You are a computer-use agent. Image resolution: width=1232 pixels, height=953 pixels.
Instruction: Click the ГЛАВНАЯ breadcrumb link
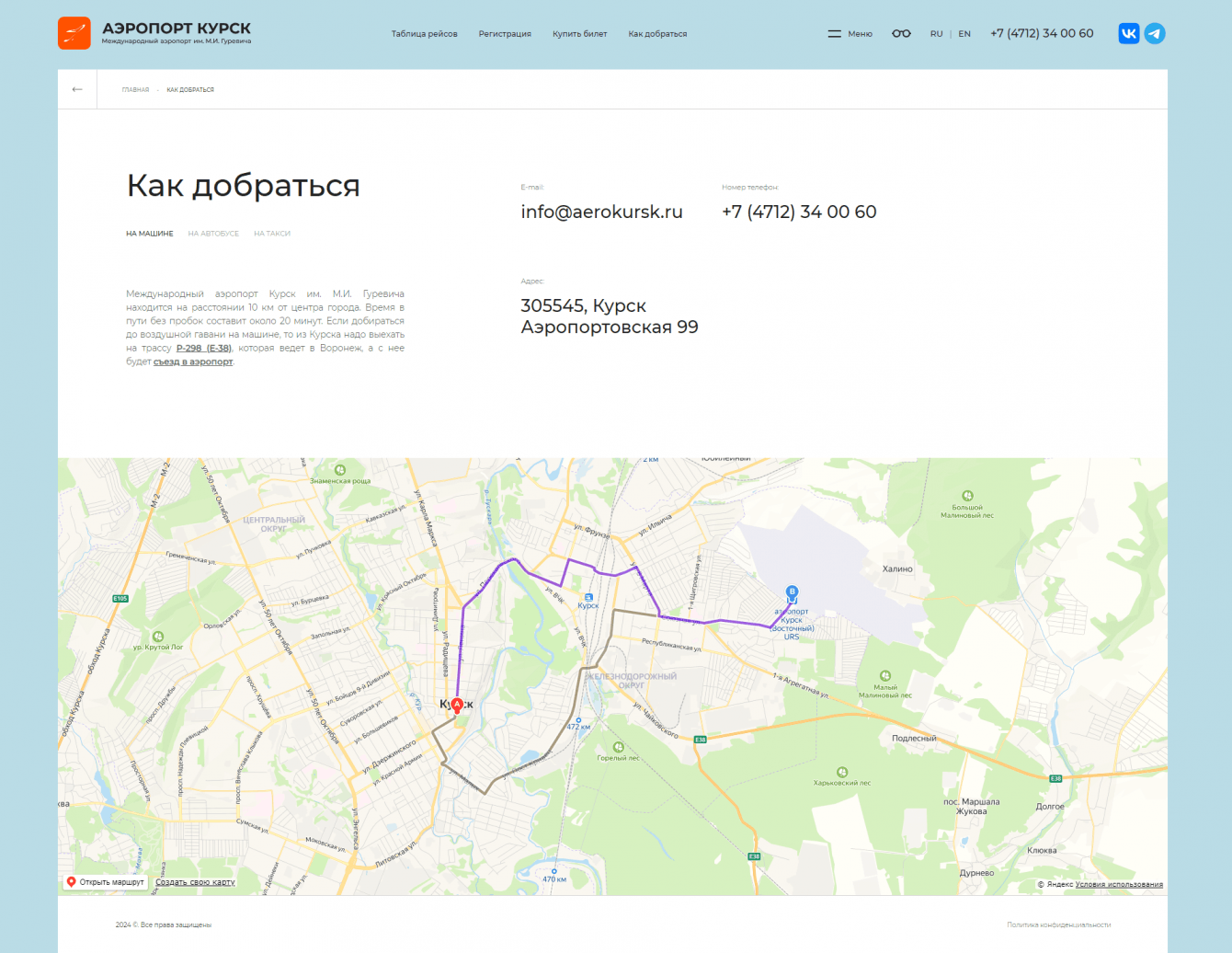click(135, 90)
